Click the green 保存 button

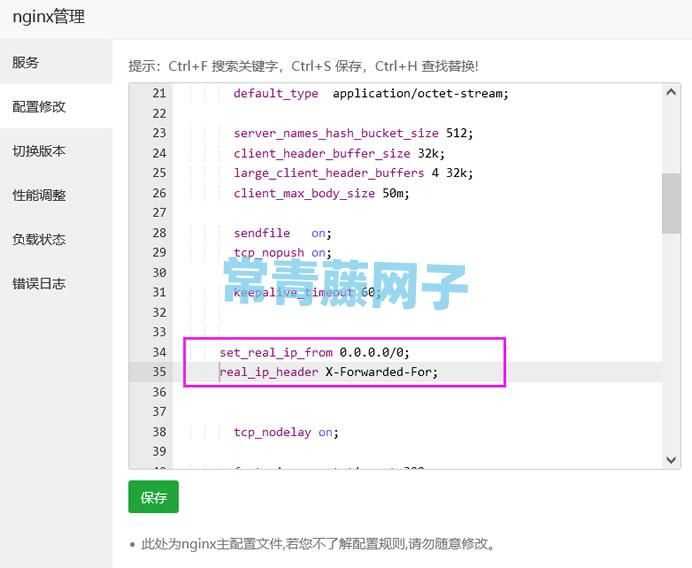[153, 497]
